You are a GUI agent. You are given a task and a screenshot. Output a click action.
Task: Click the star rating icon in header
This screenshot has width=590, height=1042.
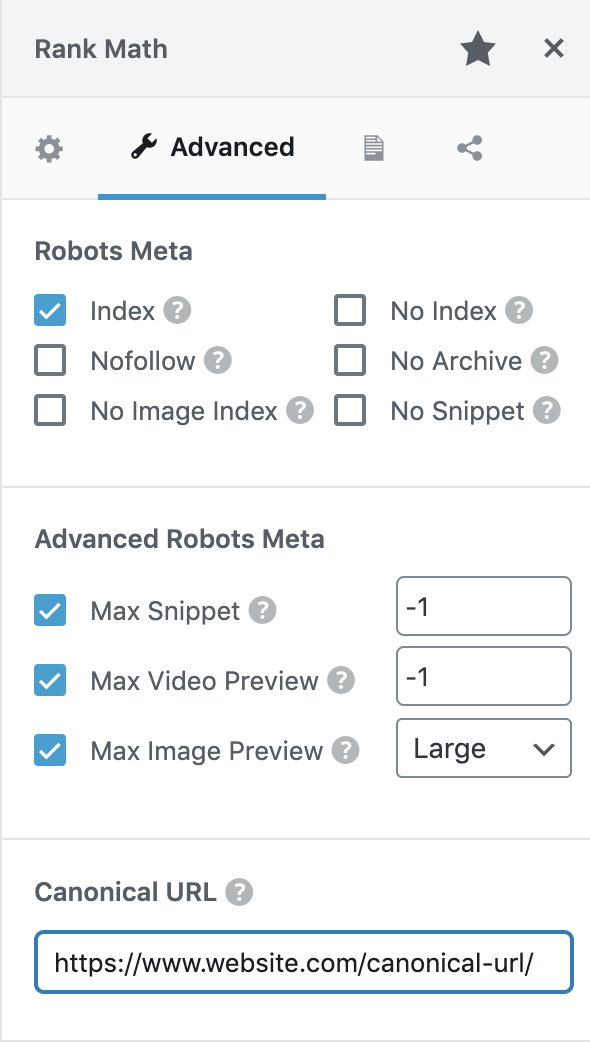tap(478, 47)
